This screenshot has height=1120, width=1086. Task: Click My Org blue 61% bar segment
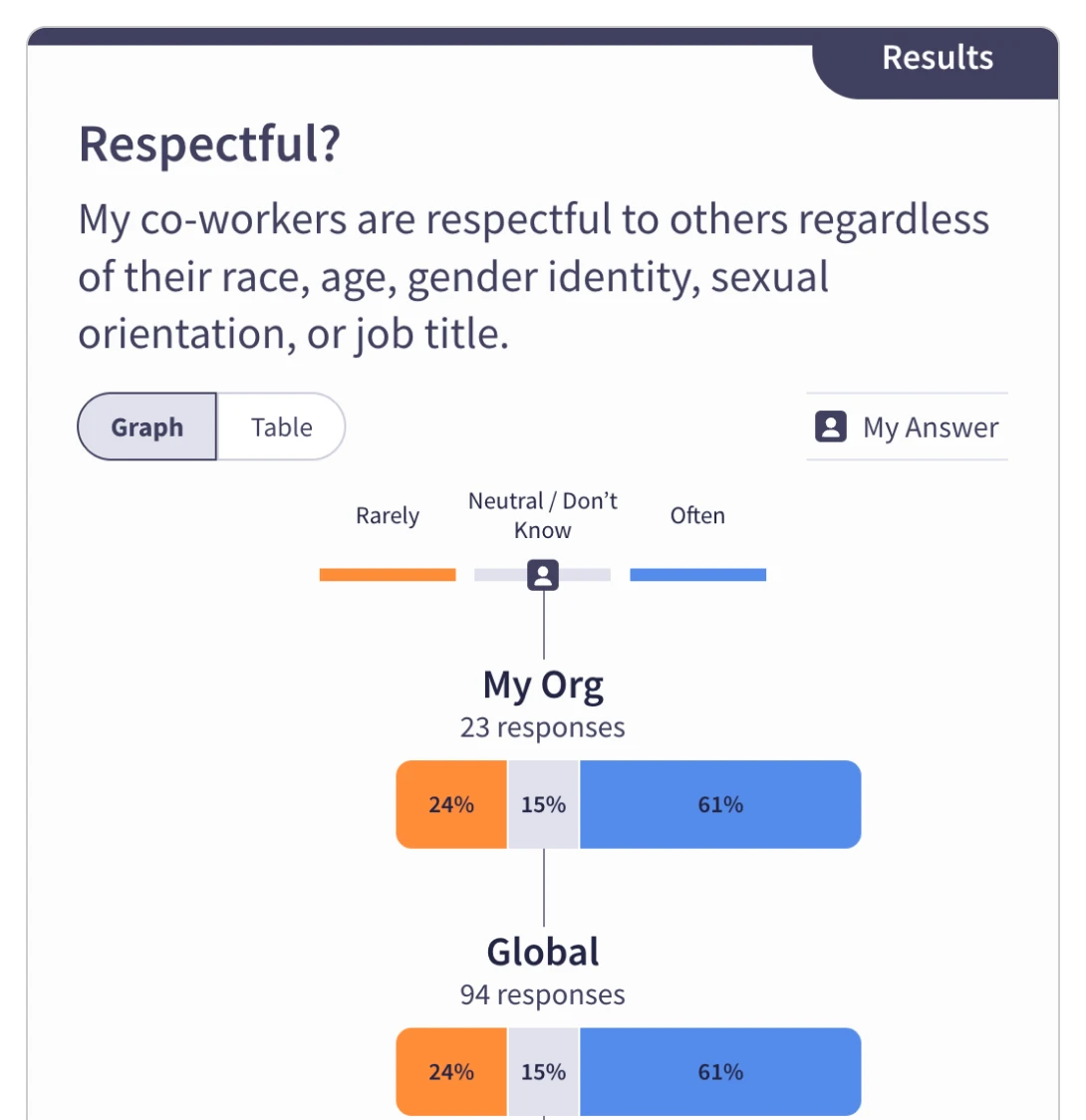pos(719,804)
